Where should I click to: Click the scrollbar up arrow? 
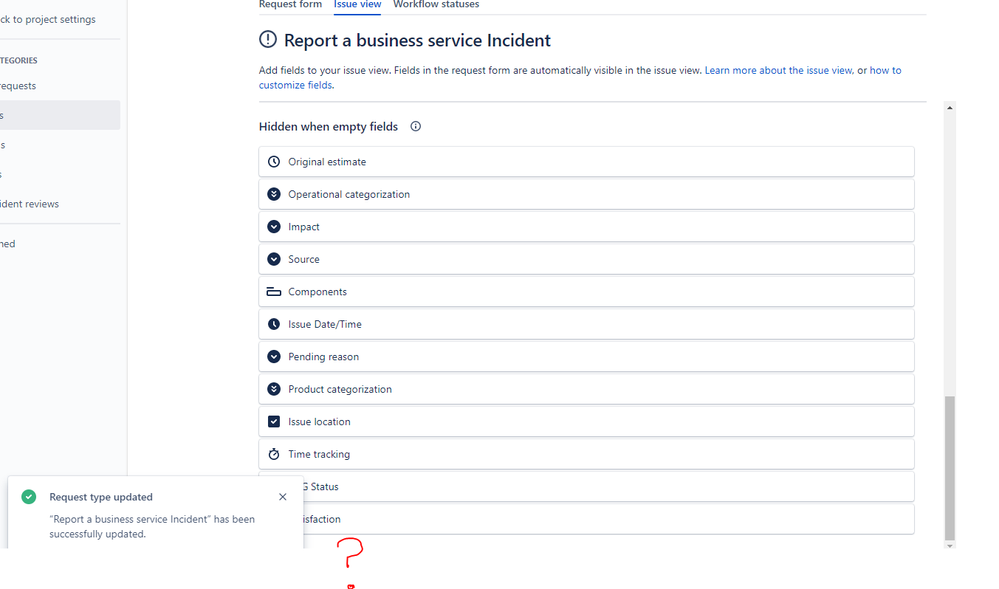tap(949, 108)
